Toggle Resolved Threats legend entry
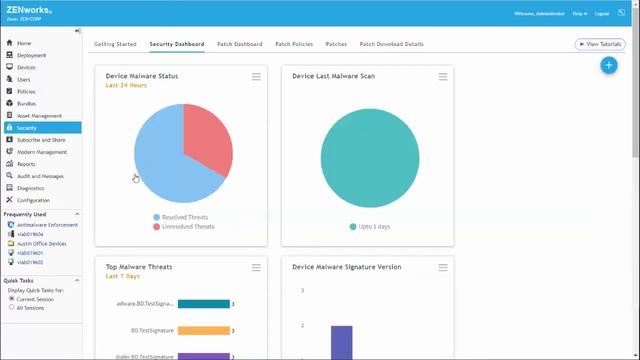Viewport: 640px width, 360px height. tap(180, 217)
